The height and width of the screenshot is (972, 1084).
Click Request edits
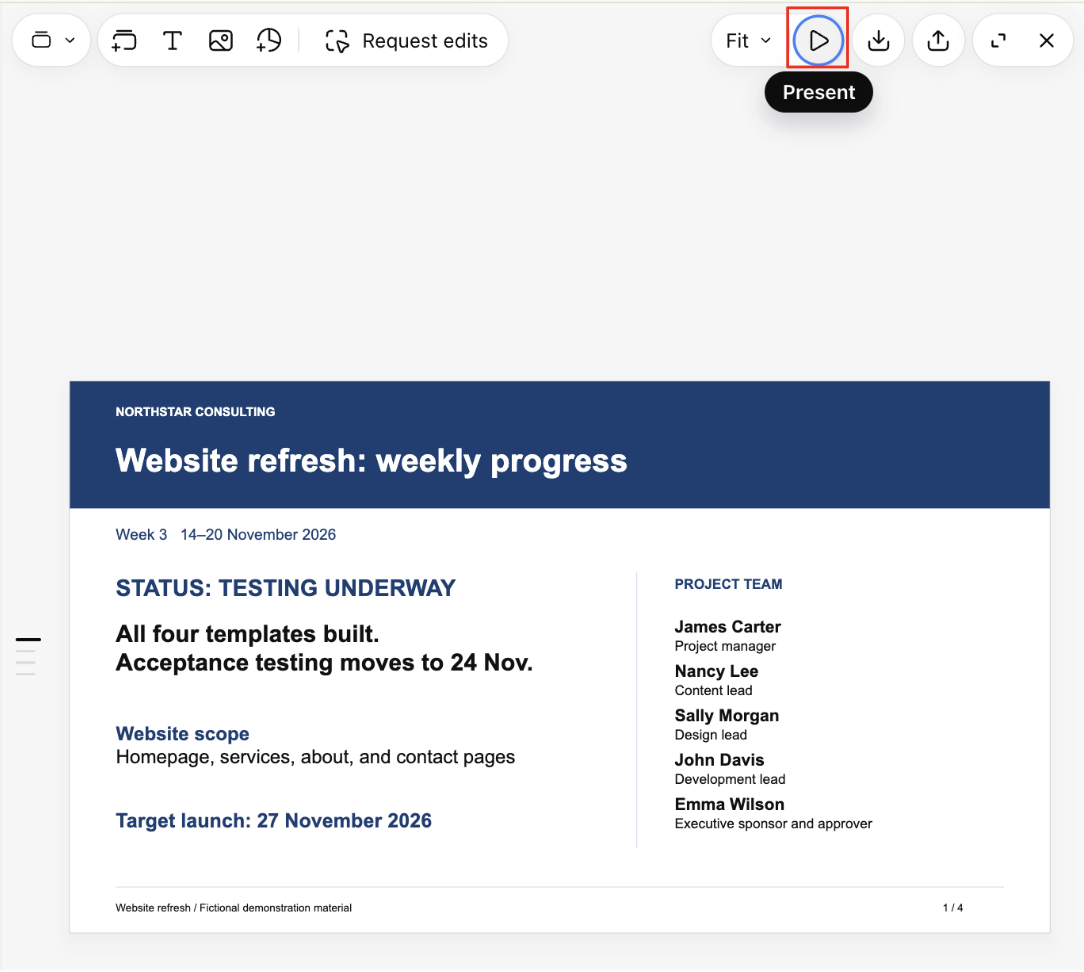(x=406, y=41)
